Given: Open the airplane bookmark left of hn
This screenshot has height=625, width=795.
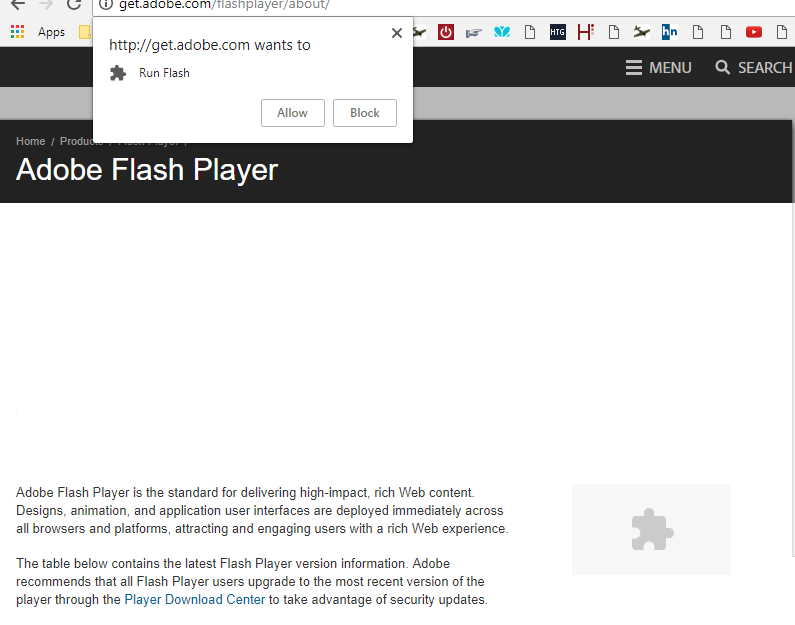Looking at the screenshot, I should [x=641, y=32].
